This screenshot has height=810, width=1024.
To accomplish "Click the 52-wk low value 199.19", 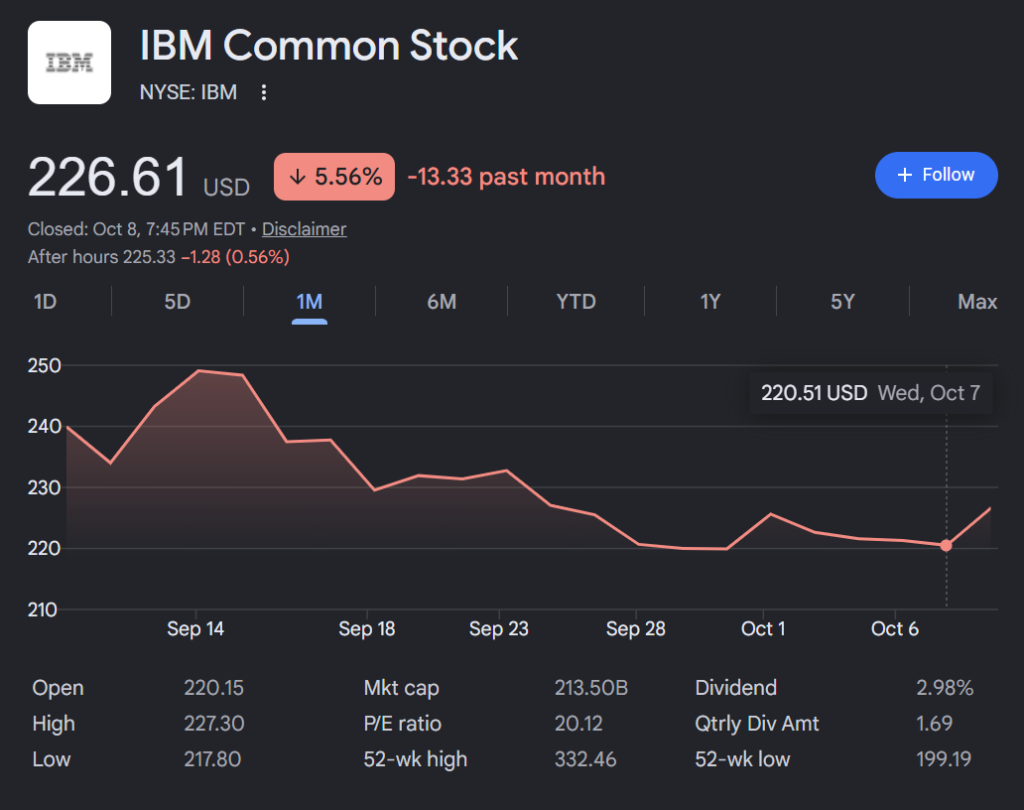I will 943,759.
